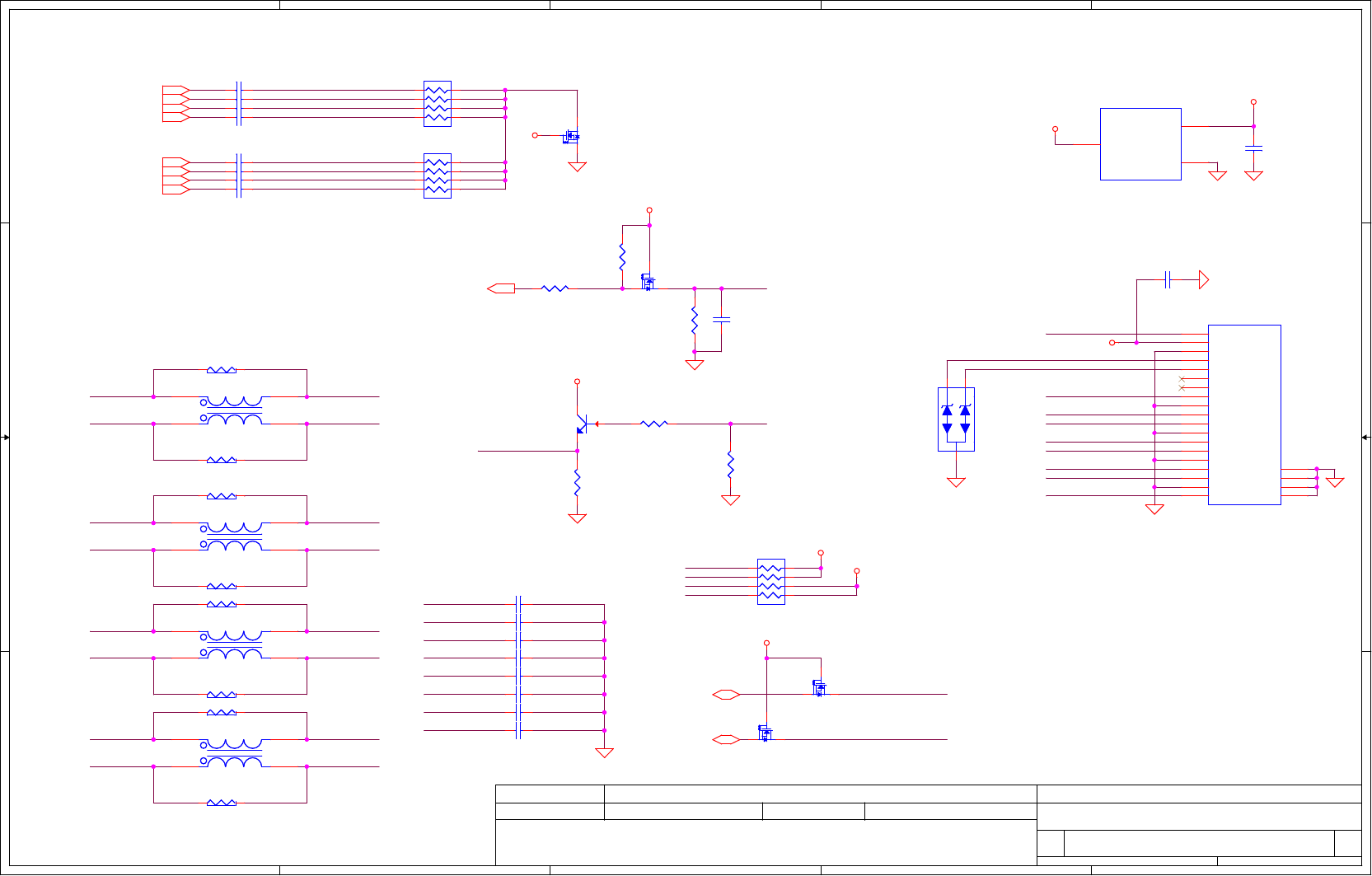Screen dimensions: 1372x876
Task: Click the small IC block at top right
Action: pos(1140,144)
